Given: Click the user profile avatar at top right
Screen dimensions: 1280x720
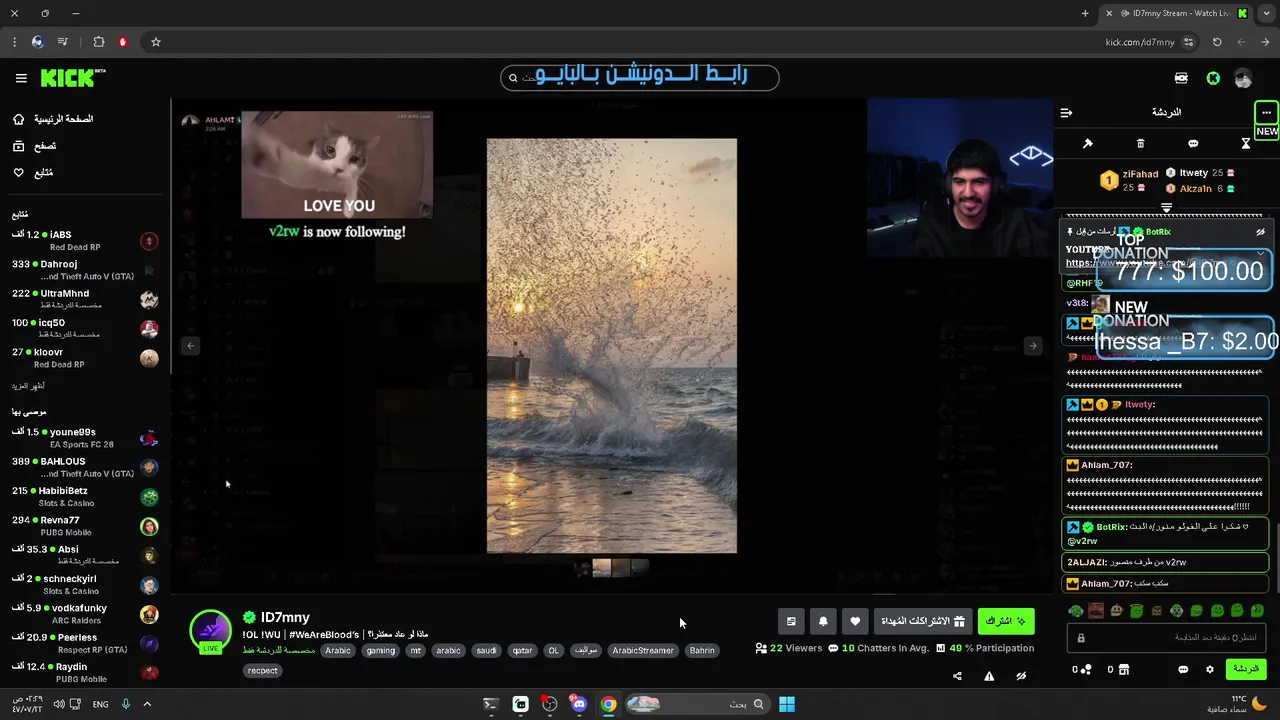Looking at the screenshot, I should point(1243,78).
